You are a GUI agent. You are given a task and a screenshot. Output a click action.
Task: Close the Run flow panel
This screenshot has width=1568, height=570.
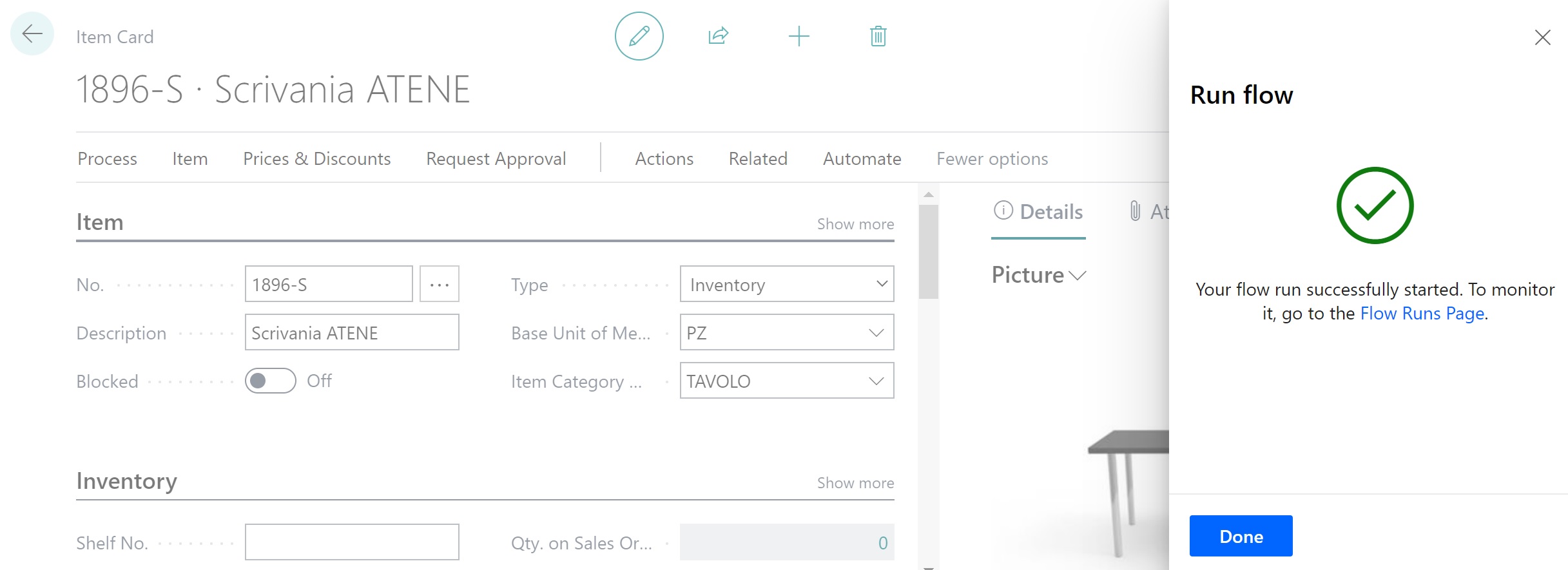(x=1542, y=37)
